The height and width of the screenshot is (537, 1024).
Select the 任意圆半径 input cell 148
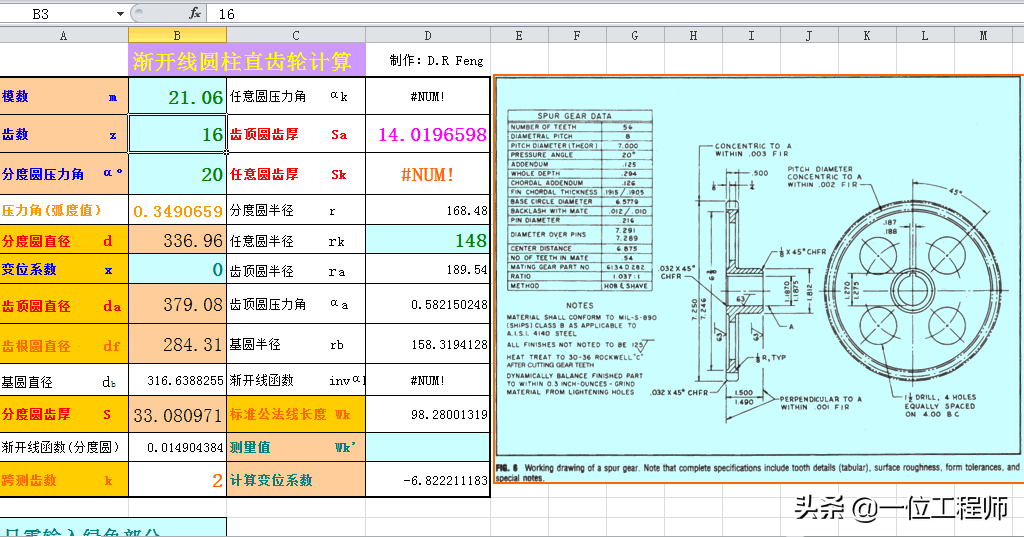click(428, 240)
